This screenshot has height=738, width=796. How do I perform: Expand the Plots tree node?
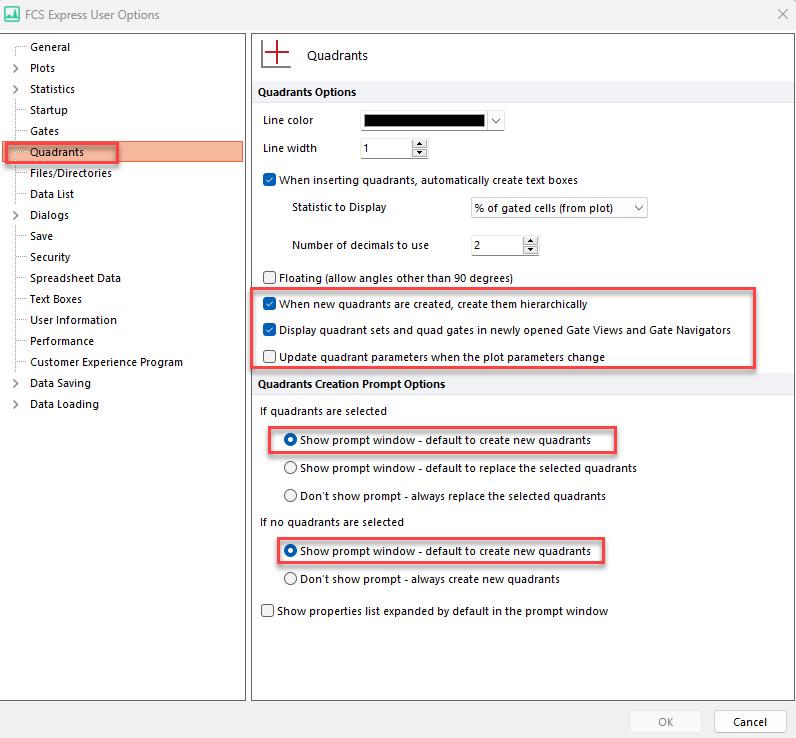click(15, 68)
